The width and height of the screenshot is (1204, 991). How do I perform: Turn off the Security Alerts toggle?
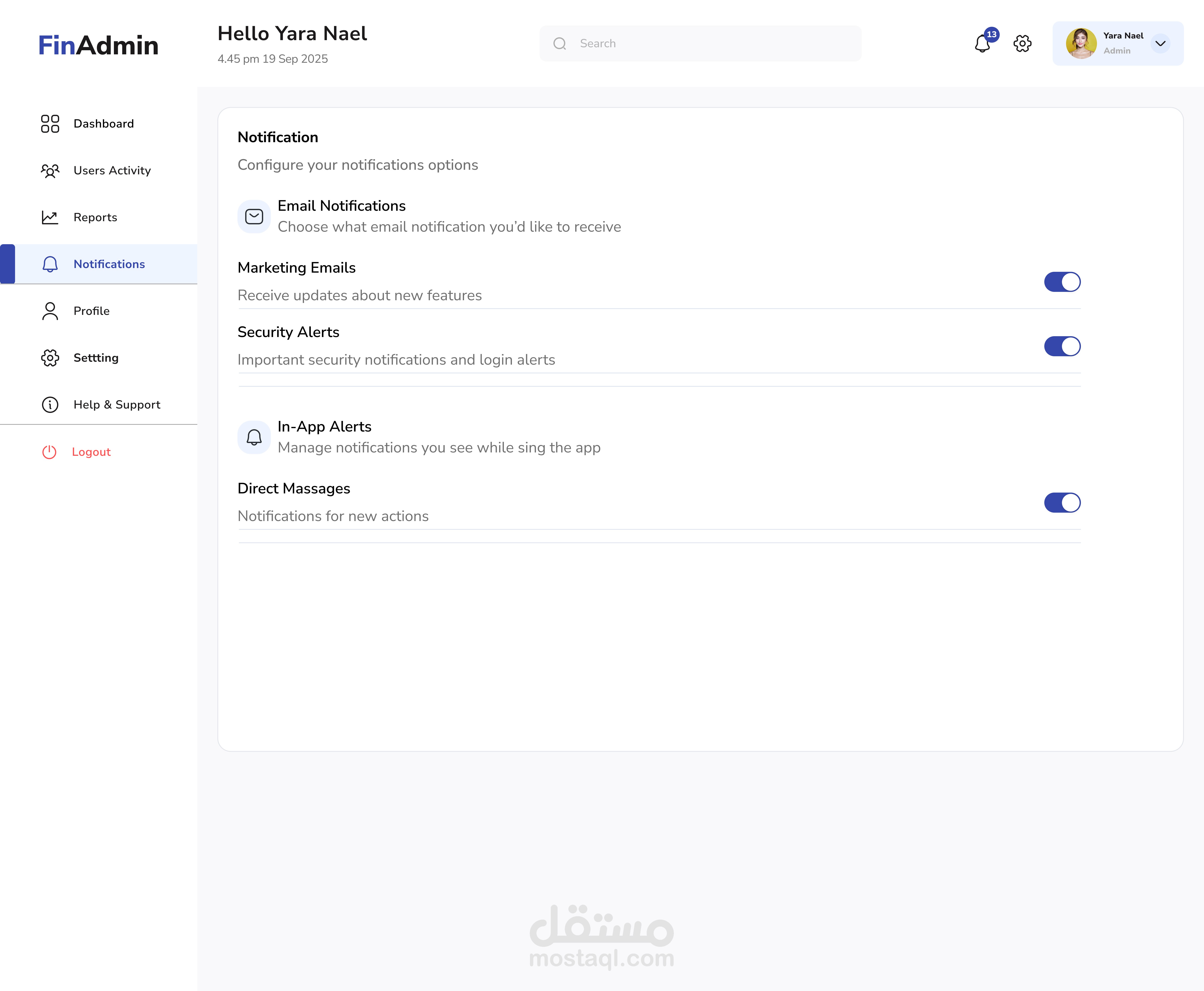pos(1062,346)
